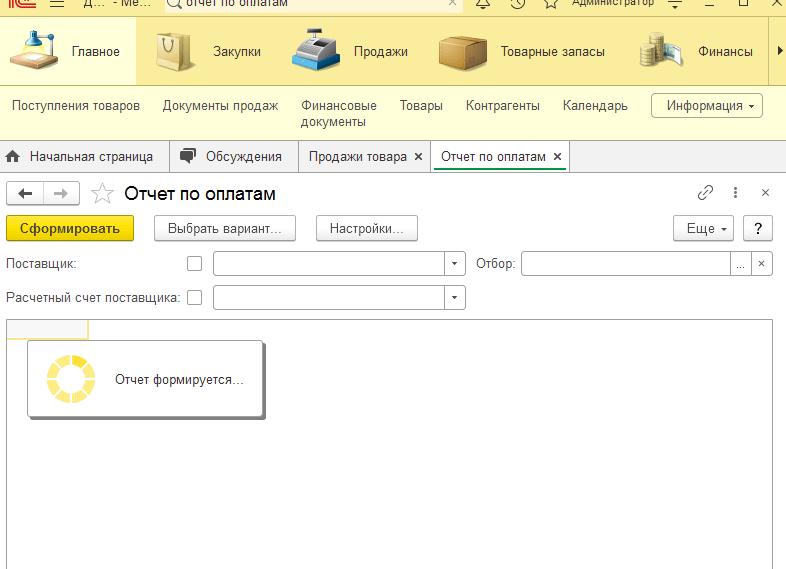Image resolution: width=786 pixels, height=569 pixels.
Task: Open the main hamburger menu
Action: pos(57,4)
